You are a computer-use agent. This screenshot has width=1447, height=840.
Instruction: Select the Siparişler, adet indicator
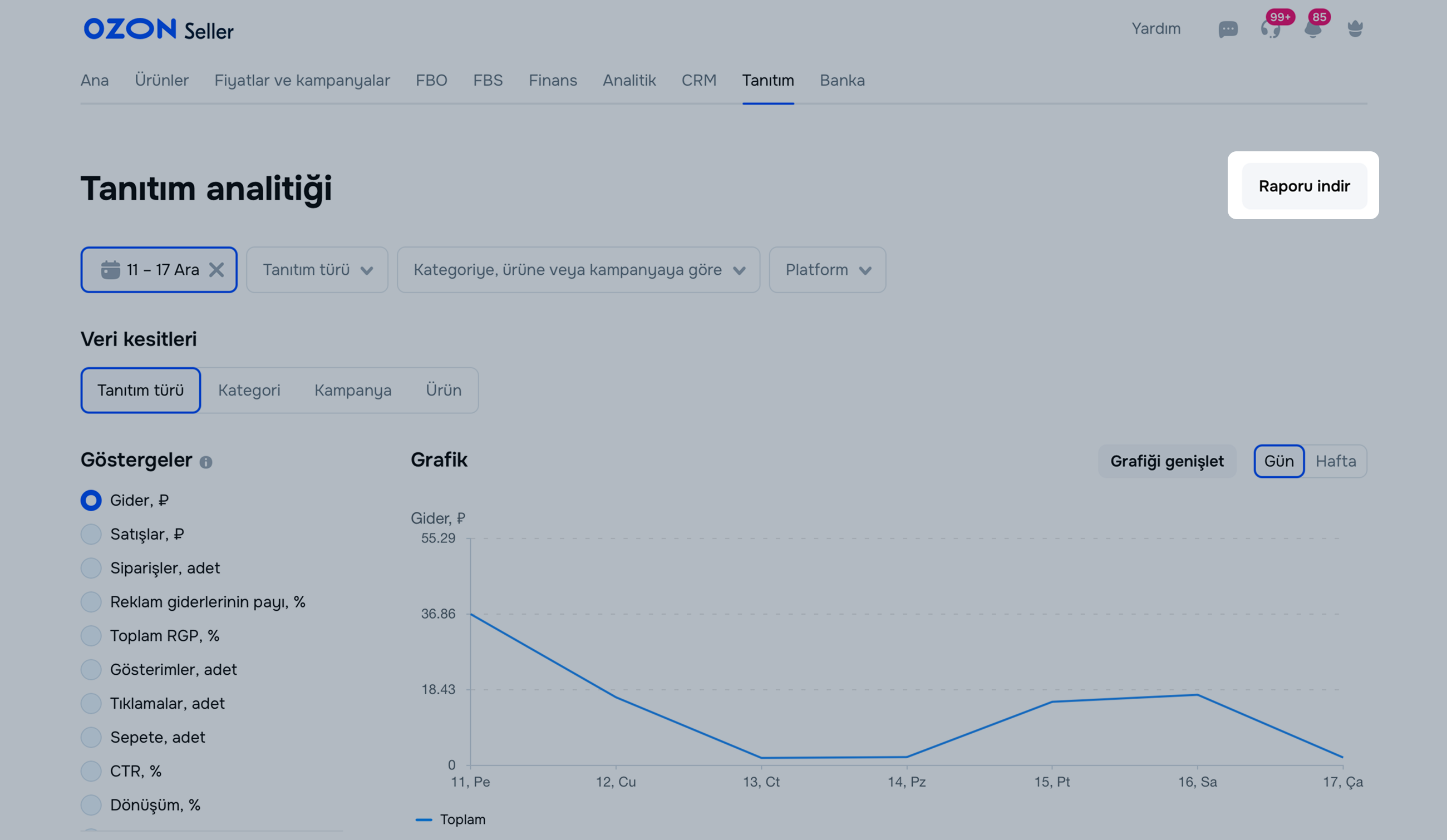click(91, 568)
